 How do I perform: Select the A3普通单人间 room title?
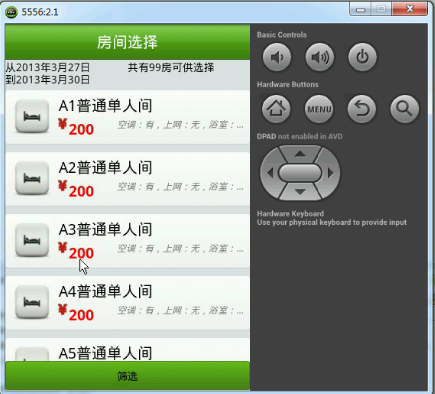105,230
